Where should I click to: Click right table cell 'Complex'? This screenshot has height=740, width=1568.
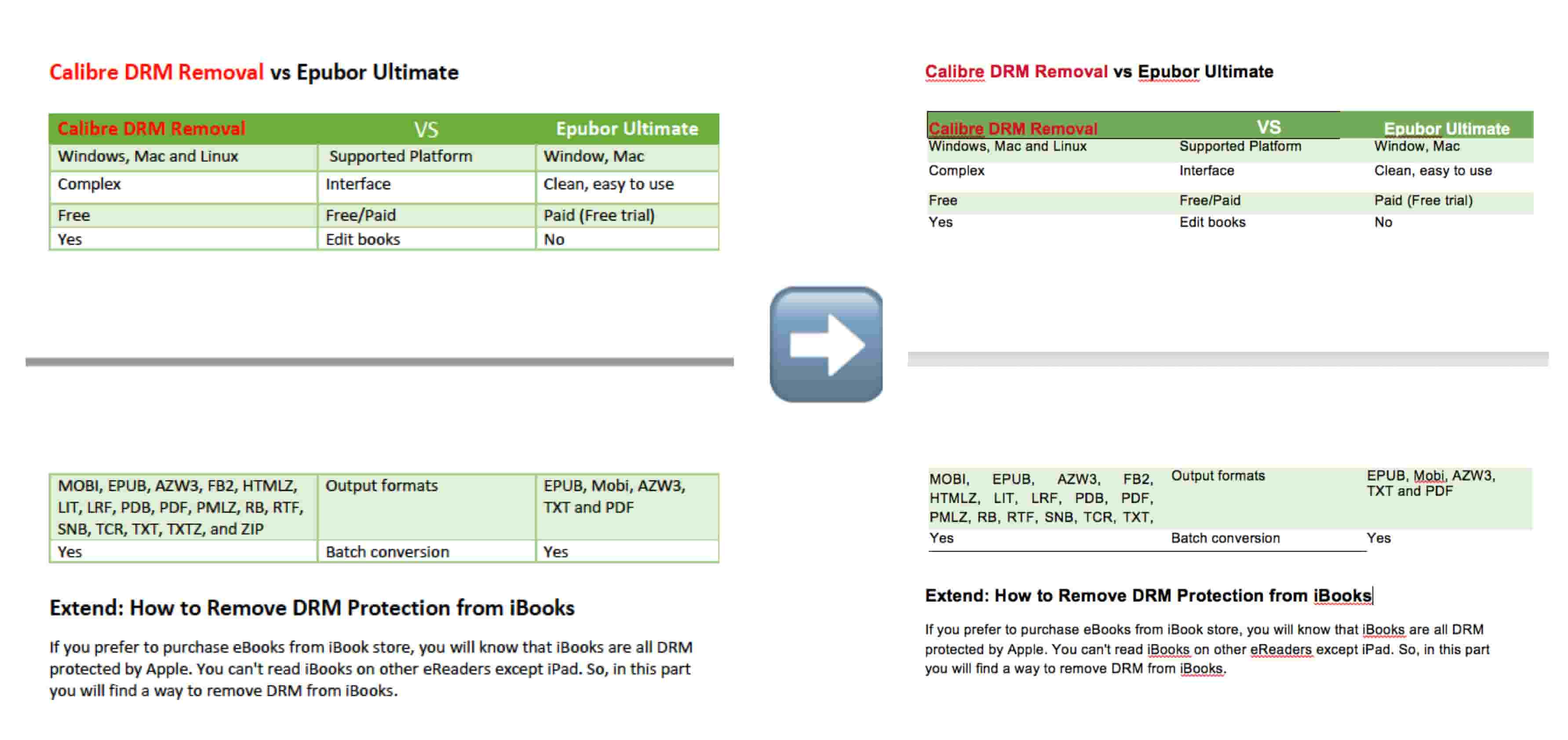(x=956, y=171)
